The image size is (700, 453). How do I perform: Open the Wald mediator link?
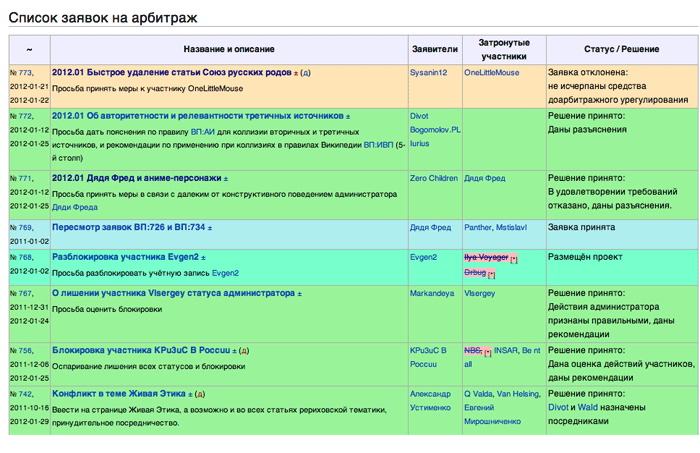pyautogui.click(x=586, y=408)
